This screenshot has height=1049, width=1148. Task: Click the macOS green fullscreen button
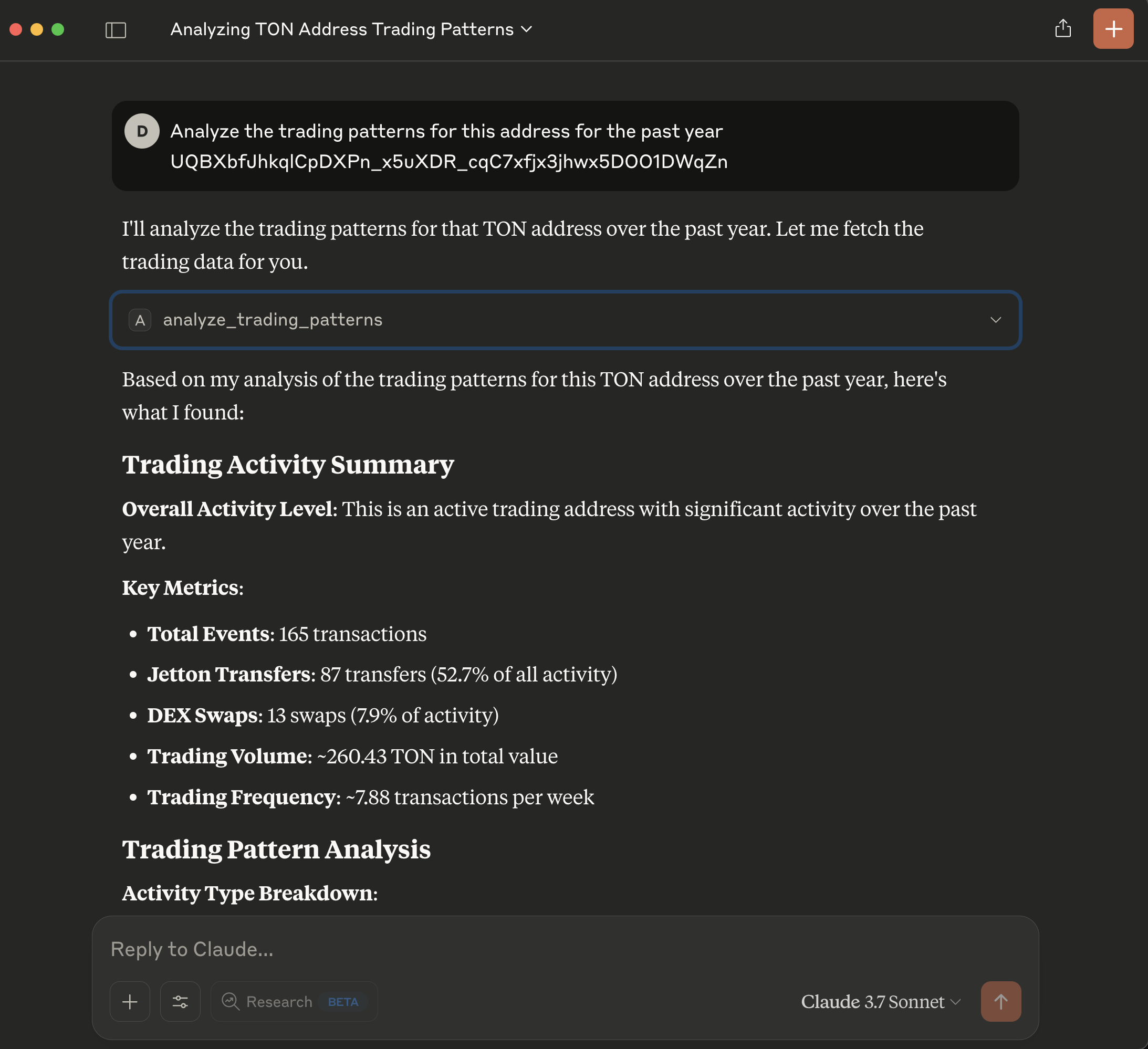(x=58, y=29)
